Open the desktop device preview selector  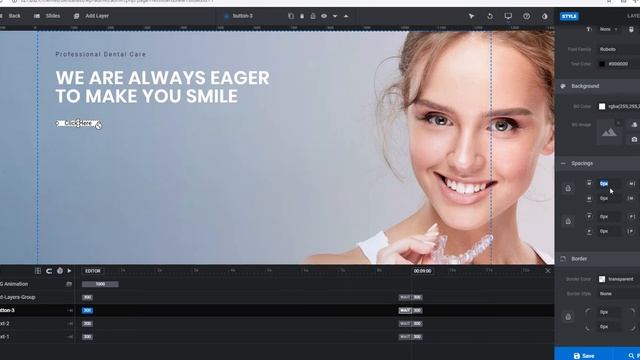click(x=508, y=16)
